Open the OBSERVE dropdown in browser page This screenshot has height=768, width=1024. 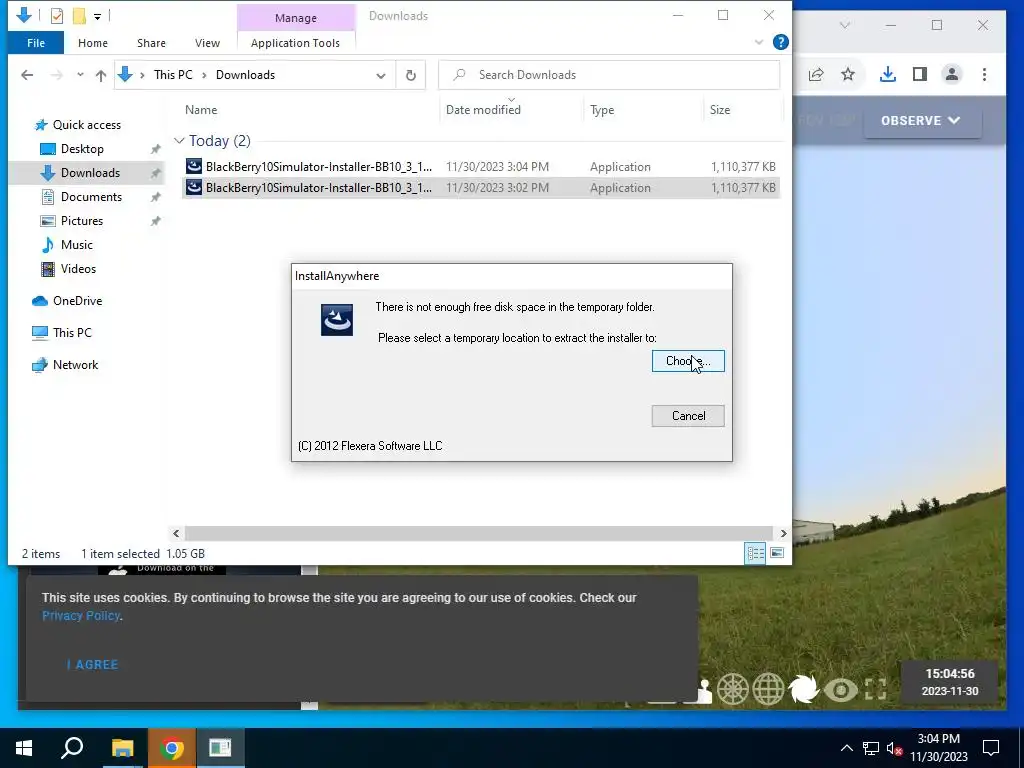click(922, 121)
